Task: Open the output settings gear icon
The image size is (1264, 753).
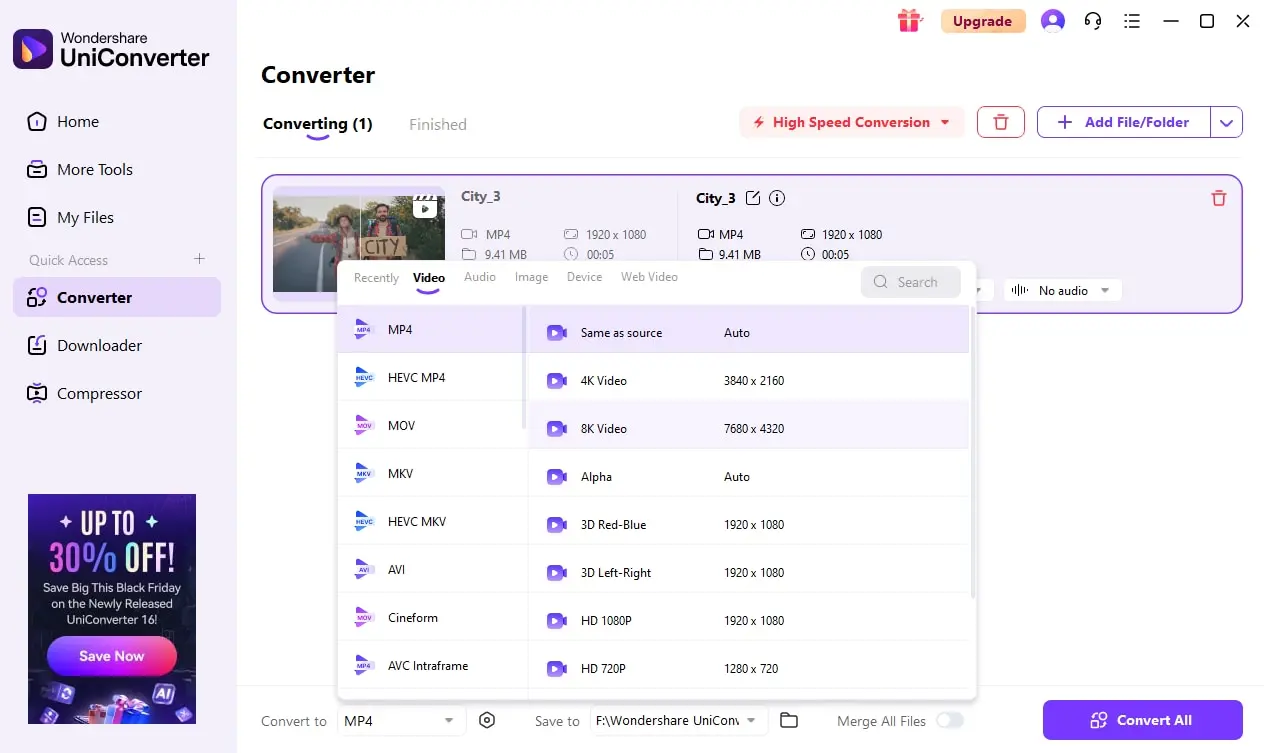Action: click(487, 720)
